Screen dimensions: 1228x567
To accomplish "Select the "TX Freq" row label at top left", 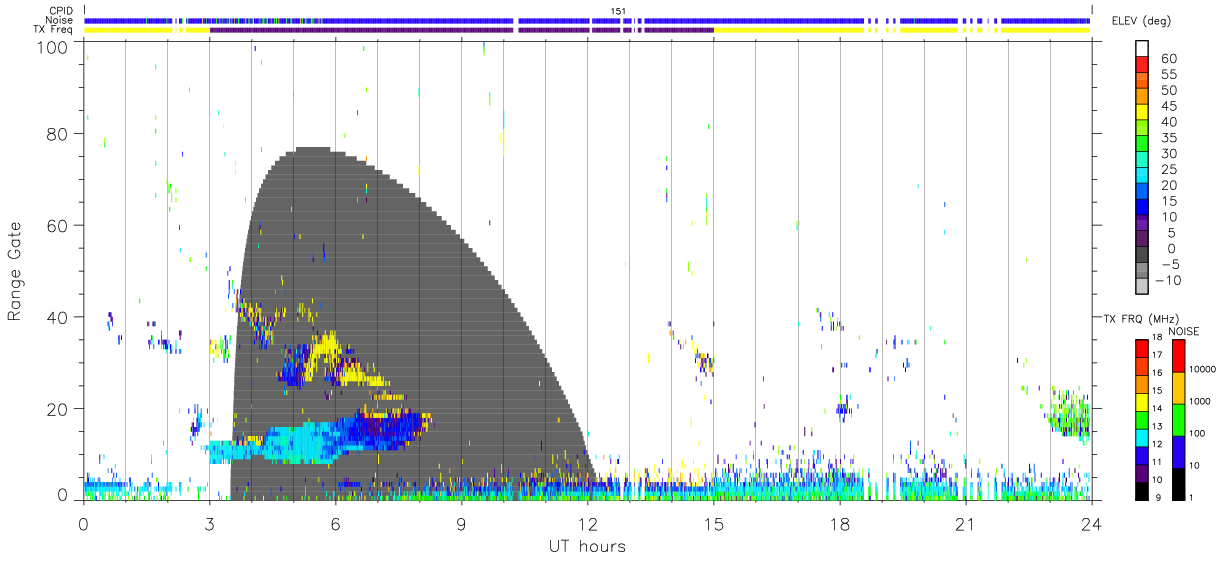I will click(x=54, y=29).
